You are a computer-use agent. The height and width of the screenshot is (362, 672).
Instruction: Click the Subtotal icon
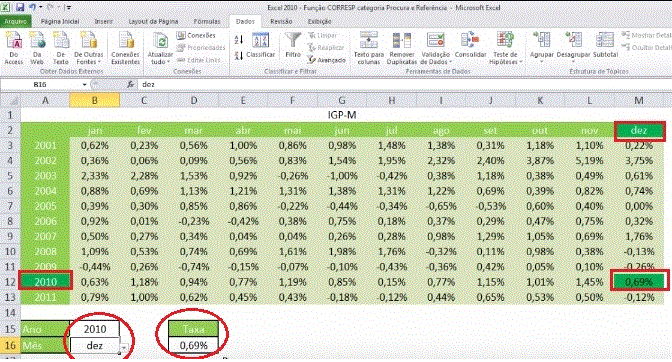coord(605,45)
